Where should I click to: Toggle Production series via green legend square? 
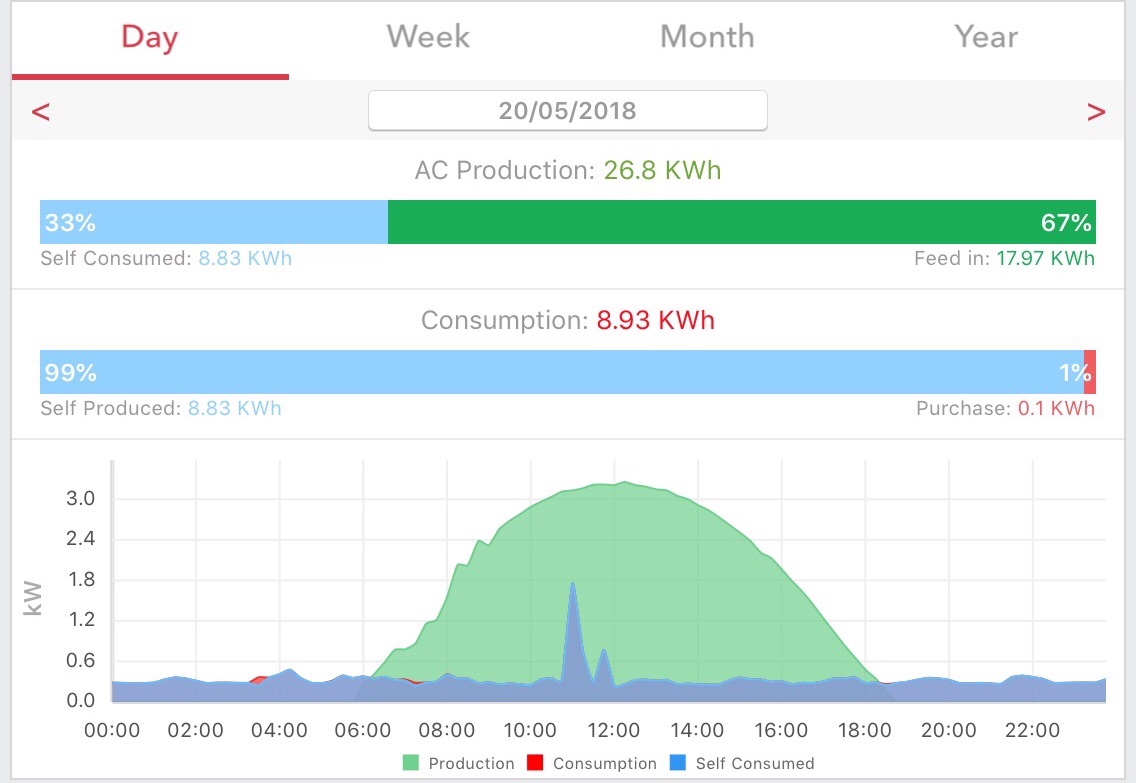point(411,763)
